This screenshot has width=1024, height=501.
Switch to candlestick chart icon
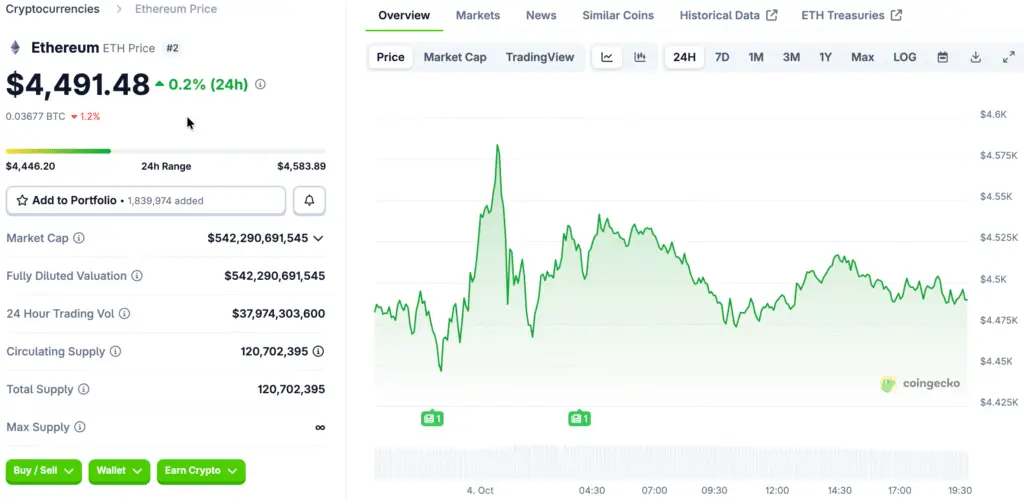[640, 57]
